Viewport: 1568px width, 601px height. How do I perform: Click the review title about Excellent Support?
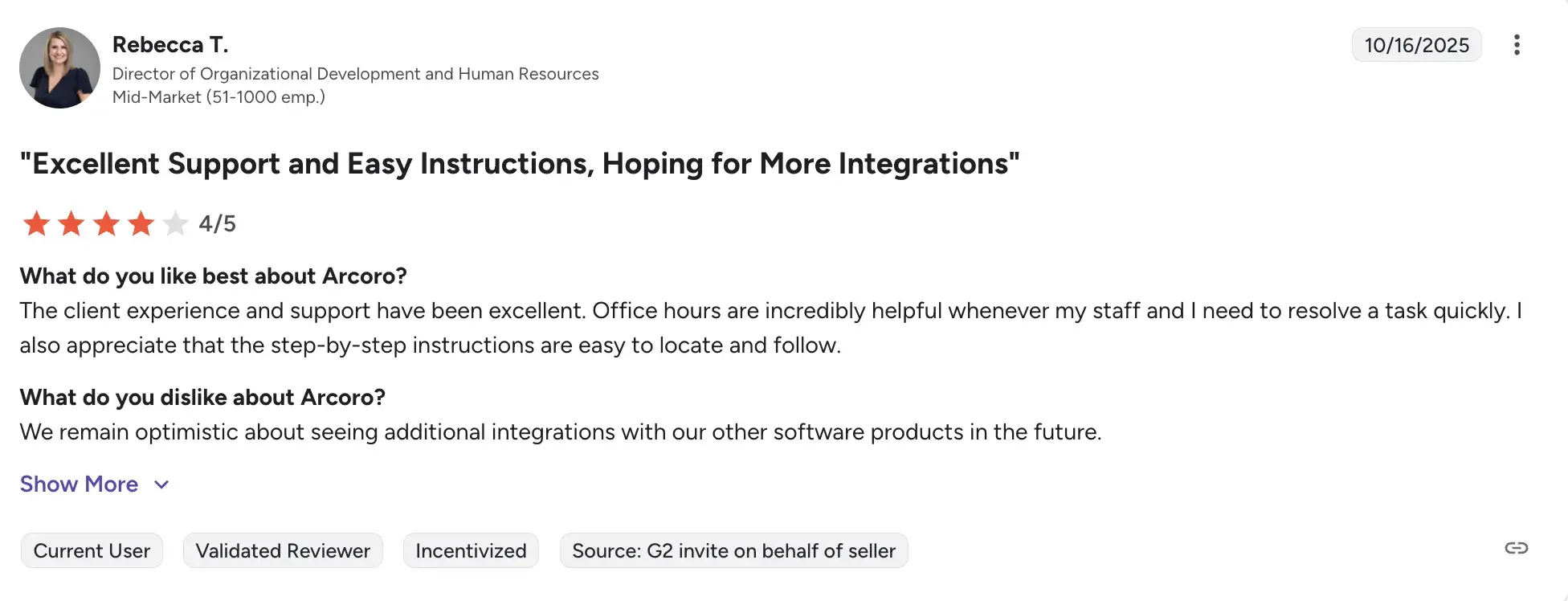point(518,163)
